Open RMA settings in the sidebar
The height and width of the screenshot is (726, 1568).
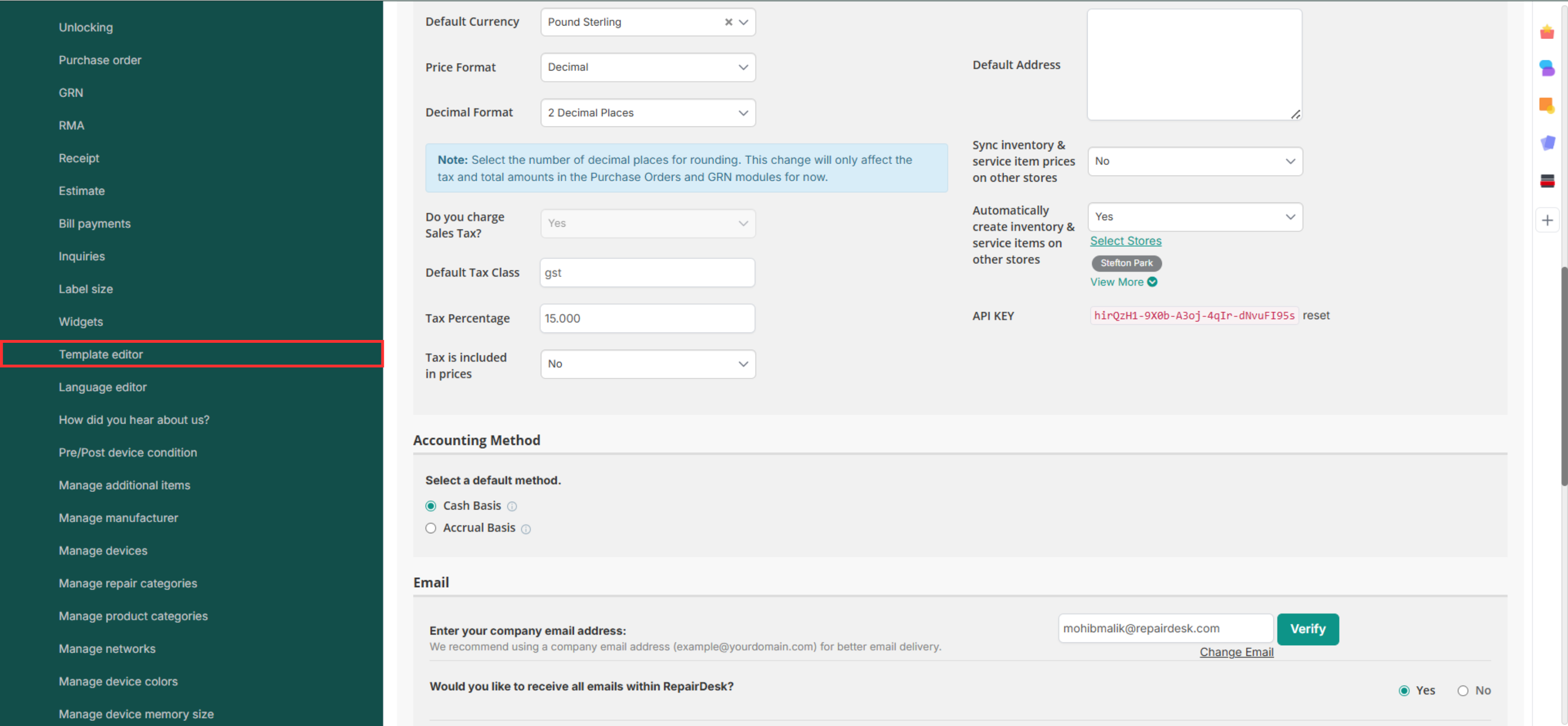point(71,125)
